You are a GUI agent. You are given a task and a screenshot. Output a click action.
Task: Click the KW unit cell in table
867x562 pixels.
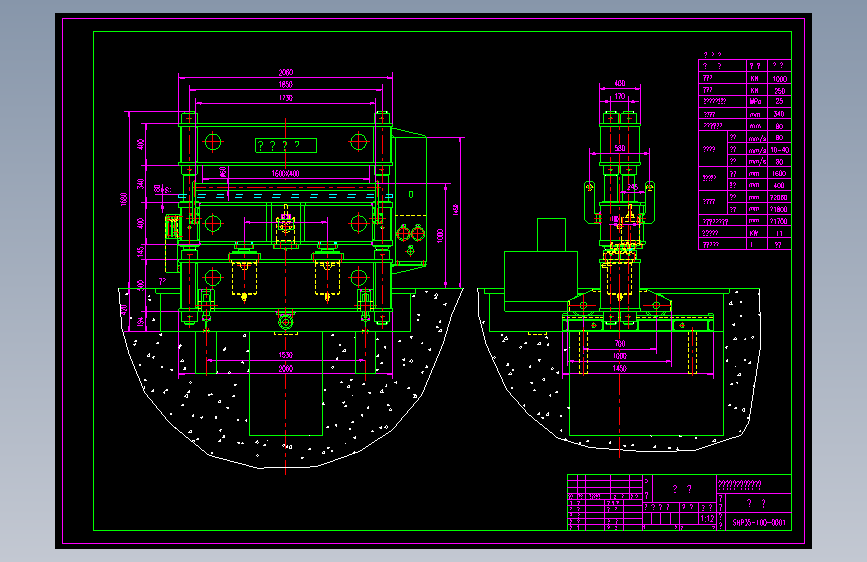[755, 233]
